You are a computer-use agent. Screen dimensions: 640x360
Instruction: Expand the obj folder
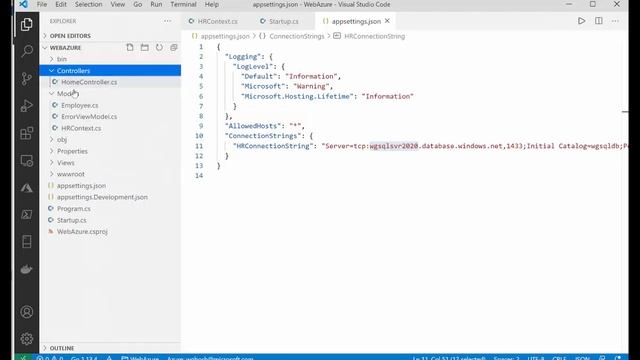pyautogui.click(x=62, y=140)
